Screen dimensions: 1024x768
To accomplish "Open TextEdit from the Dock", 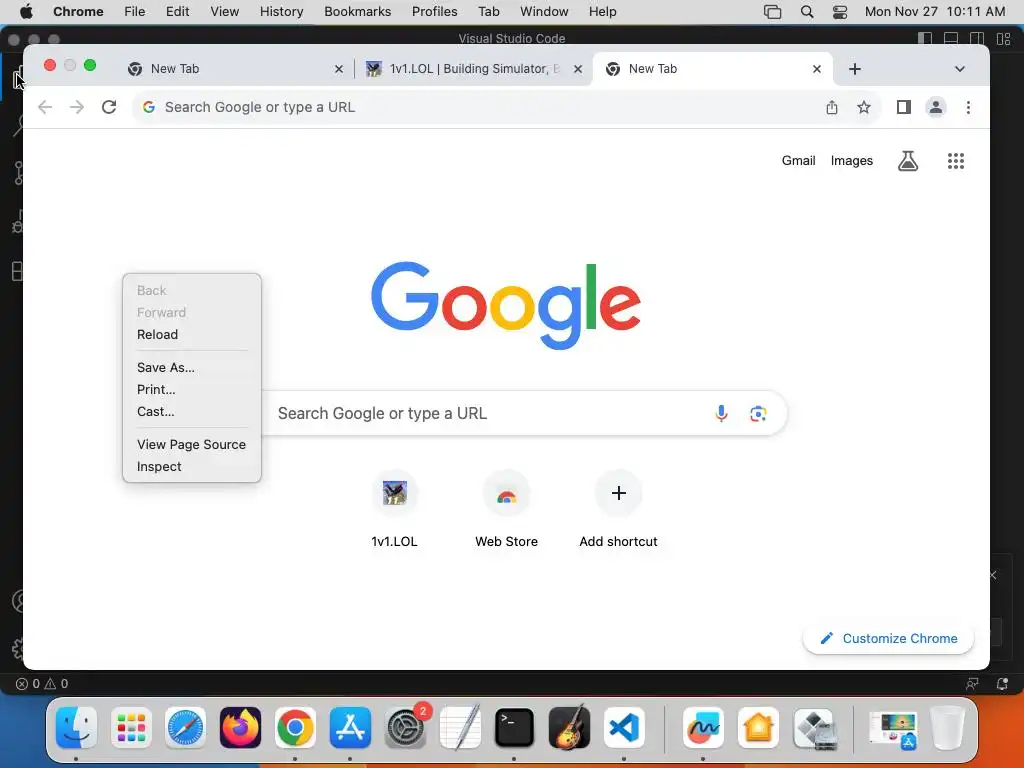I will click(460, 728).
